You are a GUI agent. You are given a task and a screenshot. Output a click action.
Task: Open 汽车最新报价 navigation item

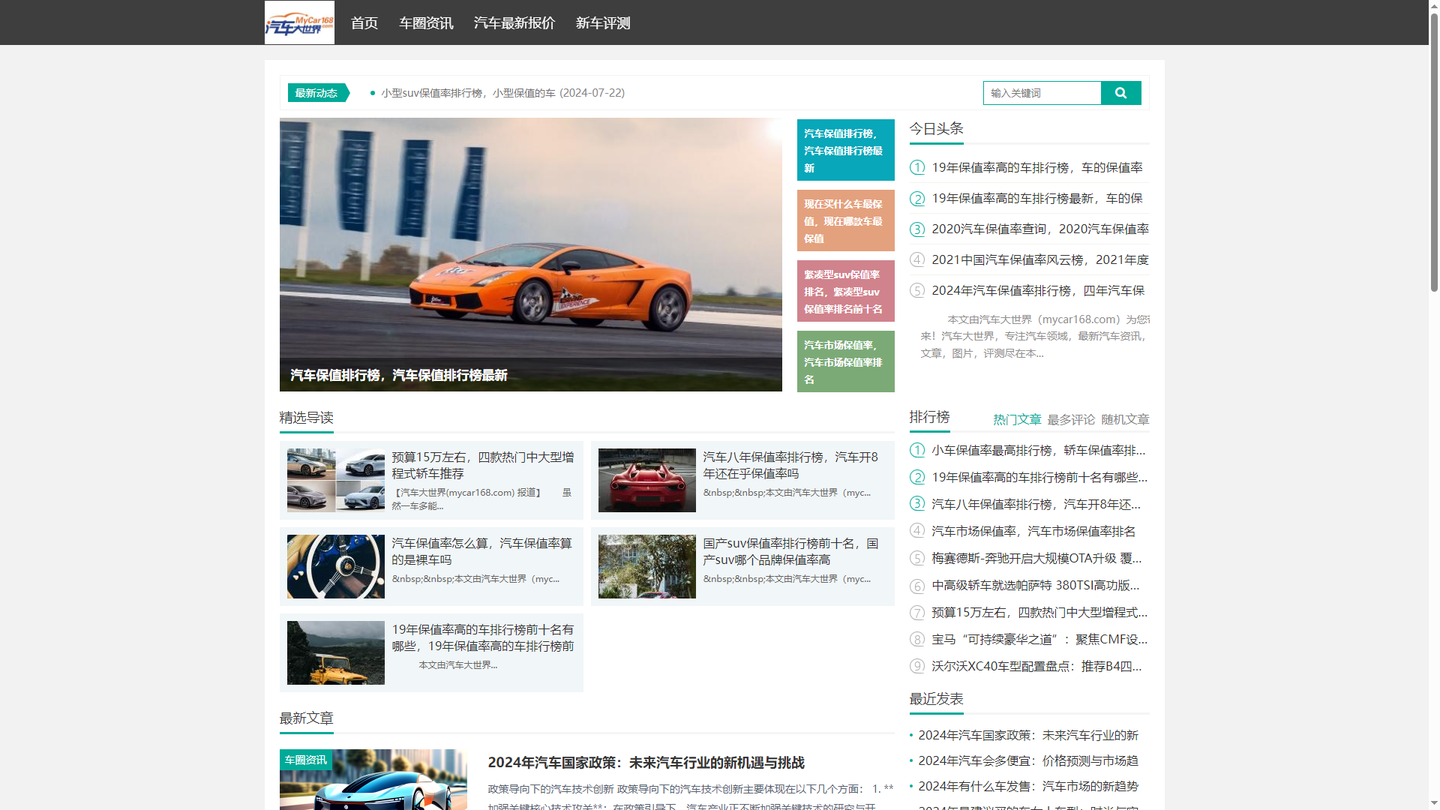point(514,23)
